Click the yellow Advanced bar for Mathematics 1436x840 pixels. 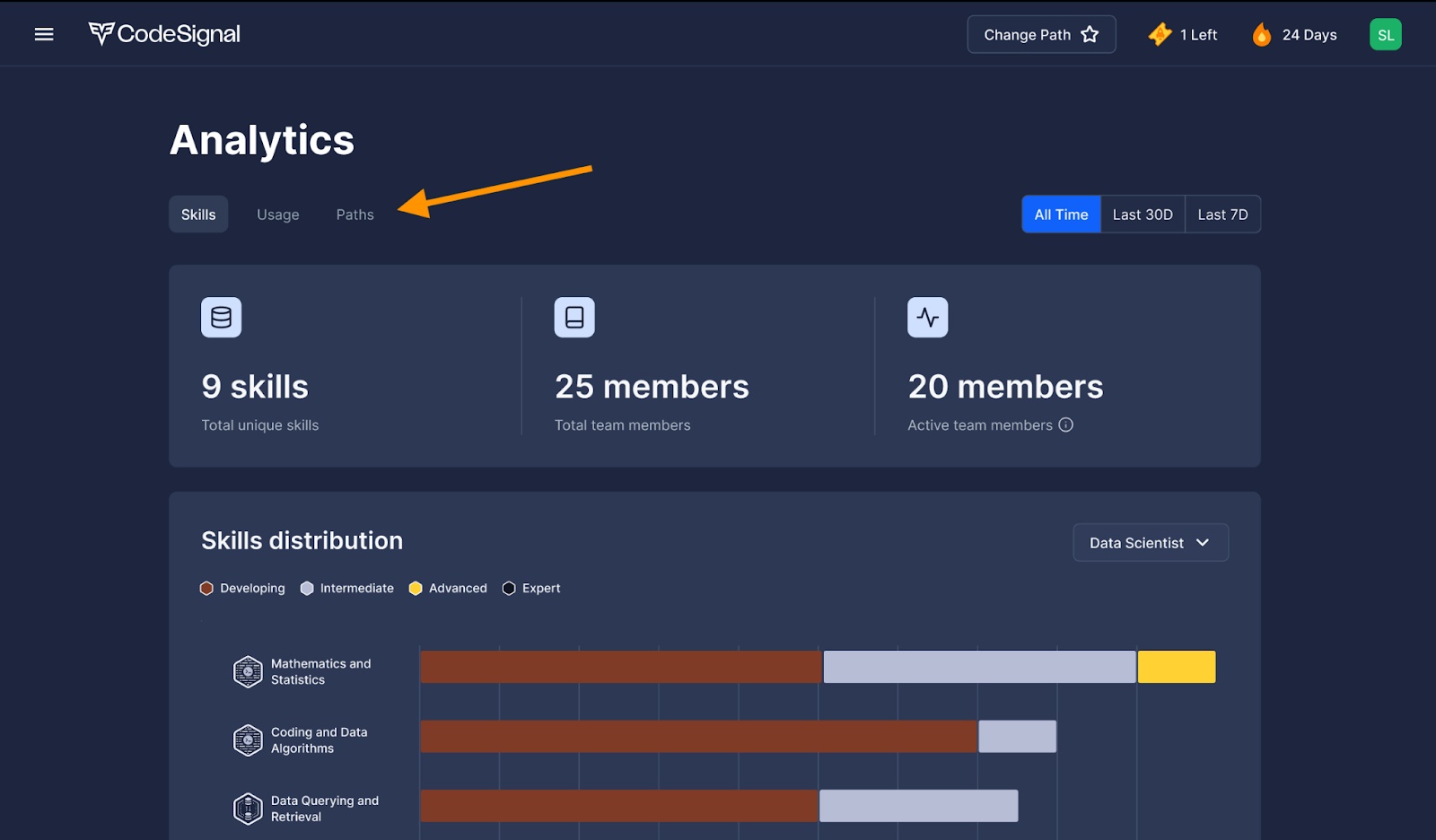1177,668
